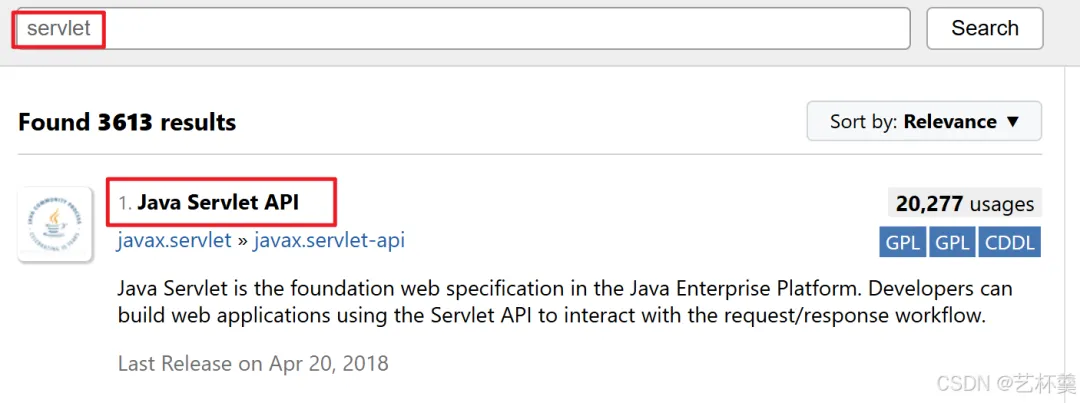
Task: Click the bold 3613 results count
Action: point(125,123)
